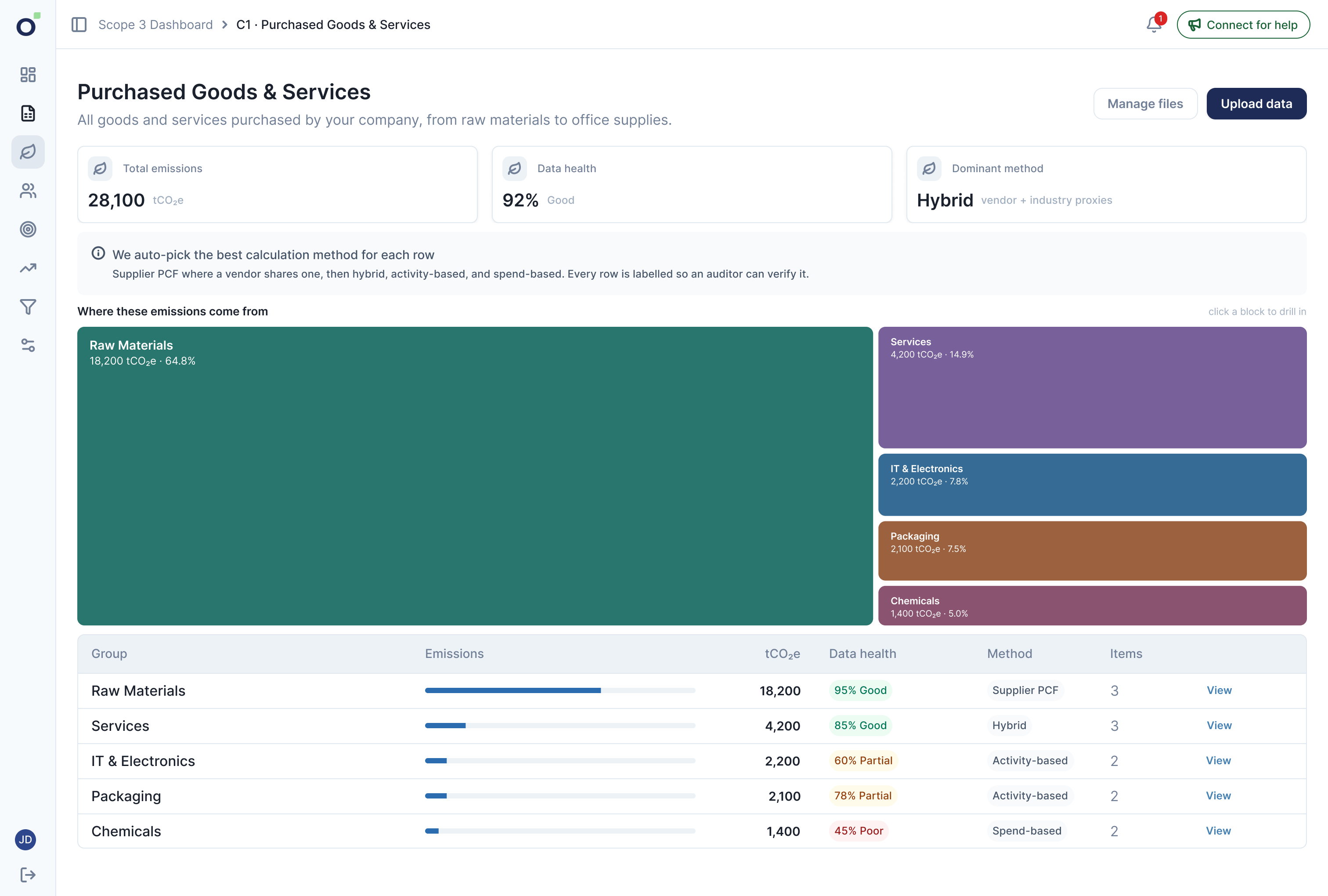Drill into the IT & Electronics block

click(1092, 484)
